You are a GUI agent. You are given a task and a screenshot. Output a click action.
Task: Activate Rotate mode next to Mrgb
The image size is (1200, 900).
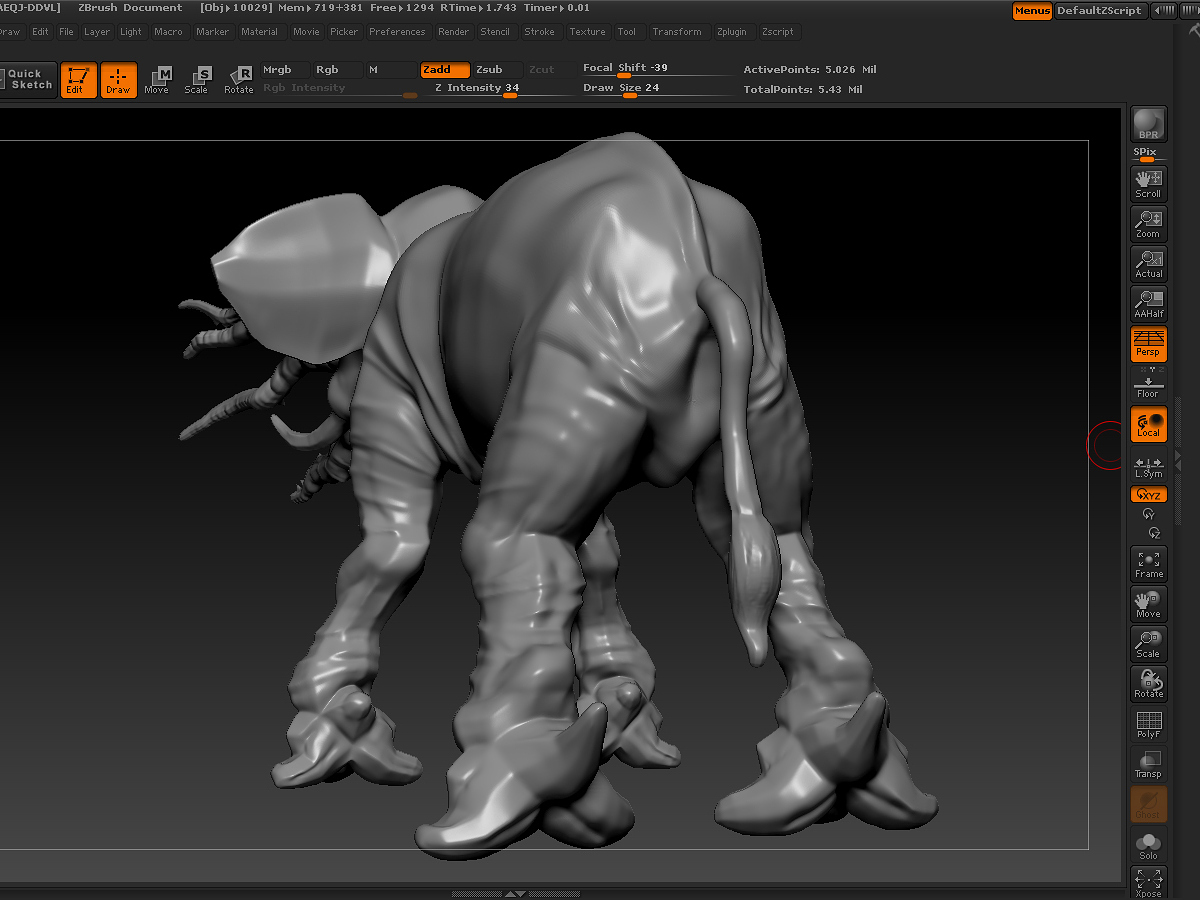click(x=239, y=80)
